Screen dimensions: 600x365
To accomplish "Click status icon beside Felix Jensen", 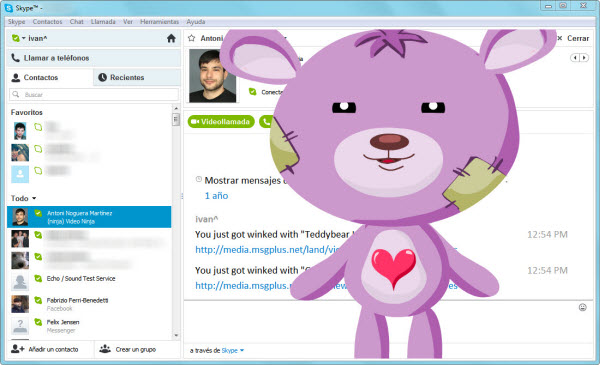I will [38, 322].
